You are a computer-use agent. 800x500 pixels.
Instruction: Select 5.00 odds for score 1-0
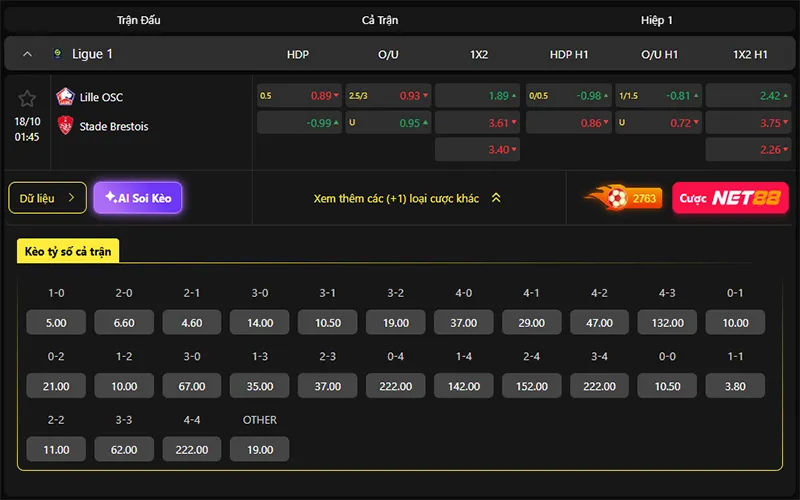[56, 322]
